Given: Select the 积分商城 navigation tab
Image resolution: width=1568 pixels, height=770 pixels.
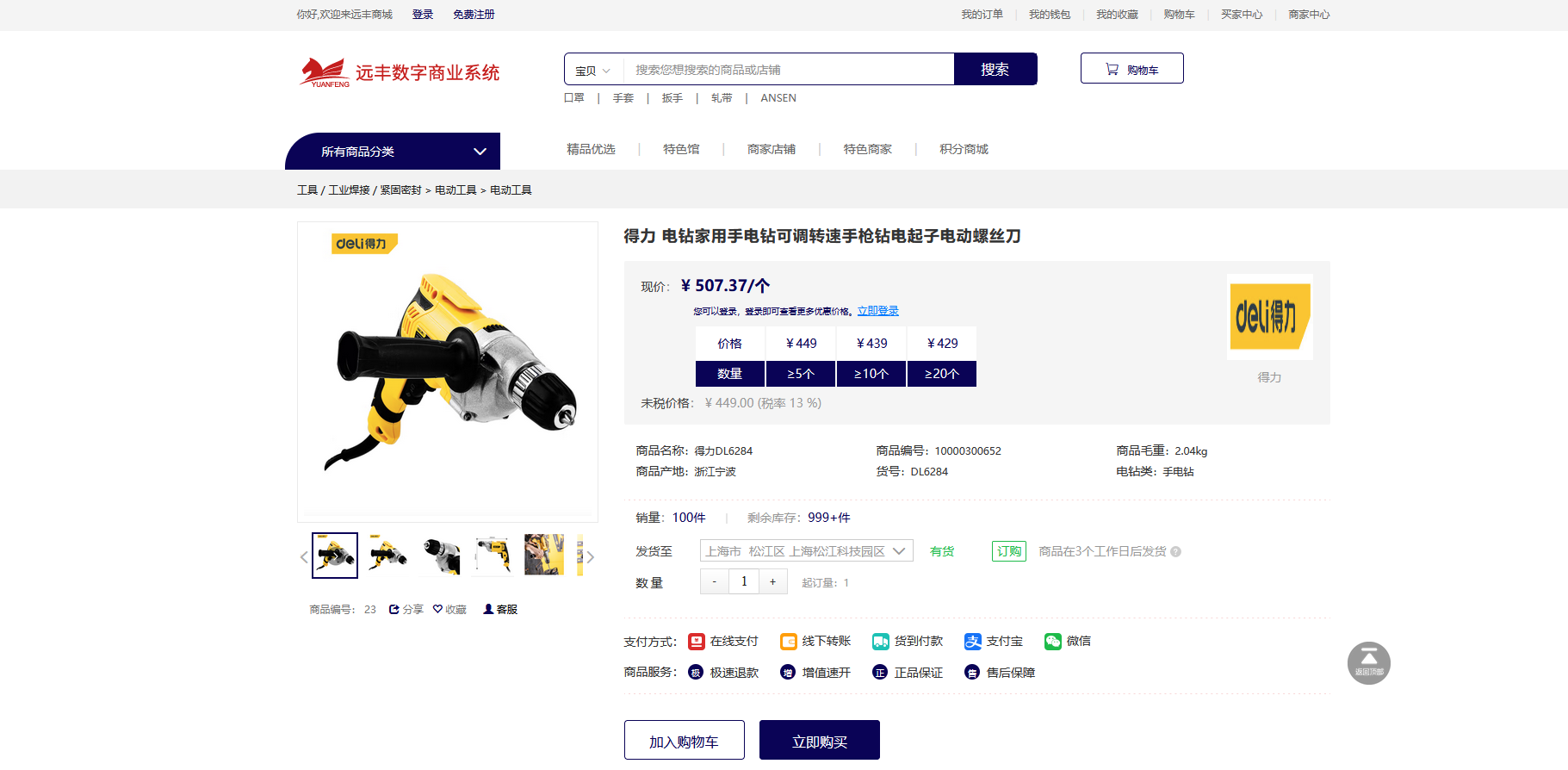Looking at the screenshot, I should (964, 149).
